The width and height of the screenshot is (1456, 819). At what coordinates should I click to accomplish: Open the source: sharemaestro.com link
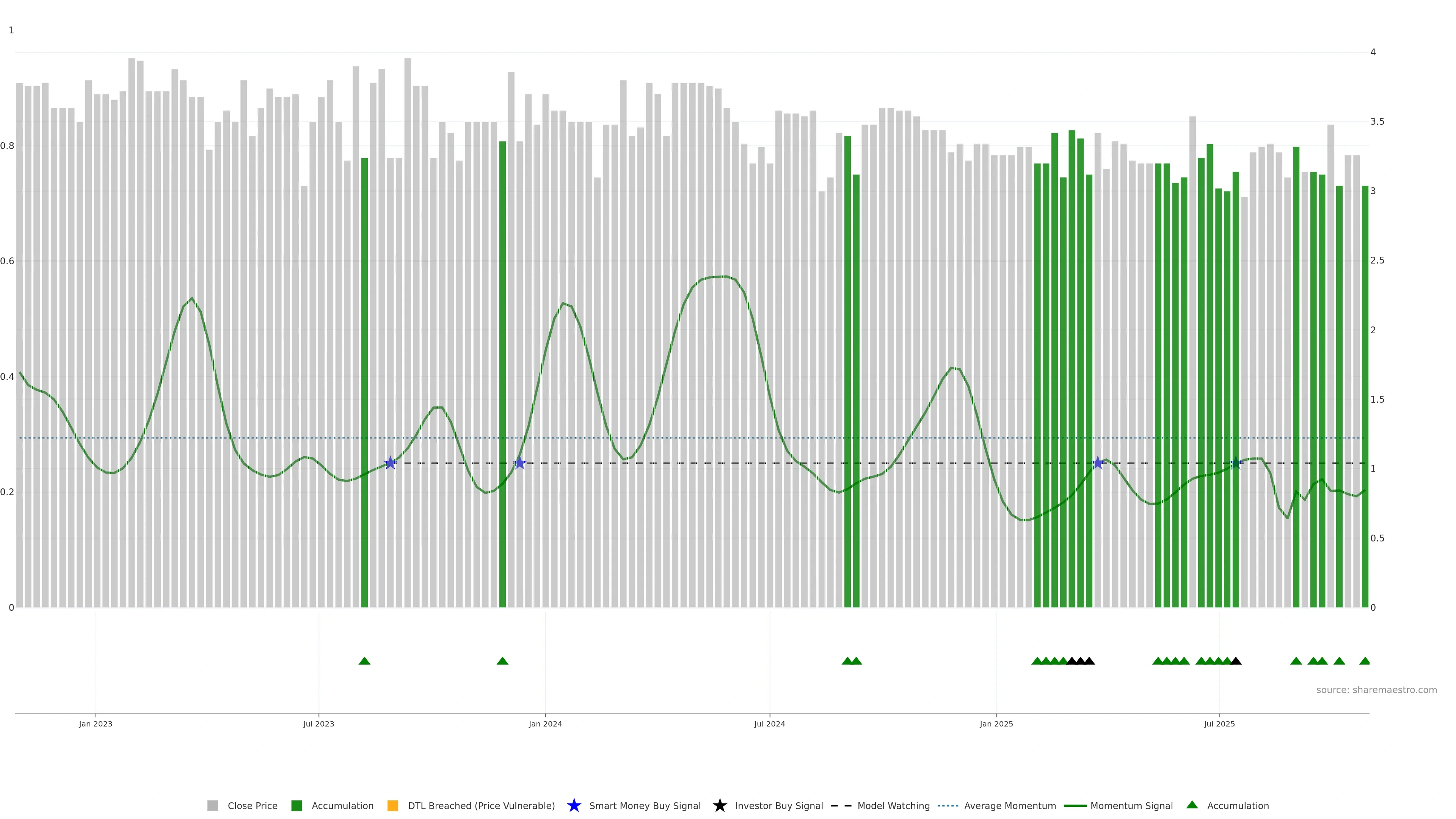click(1376, 690)
